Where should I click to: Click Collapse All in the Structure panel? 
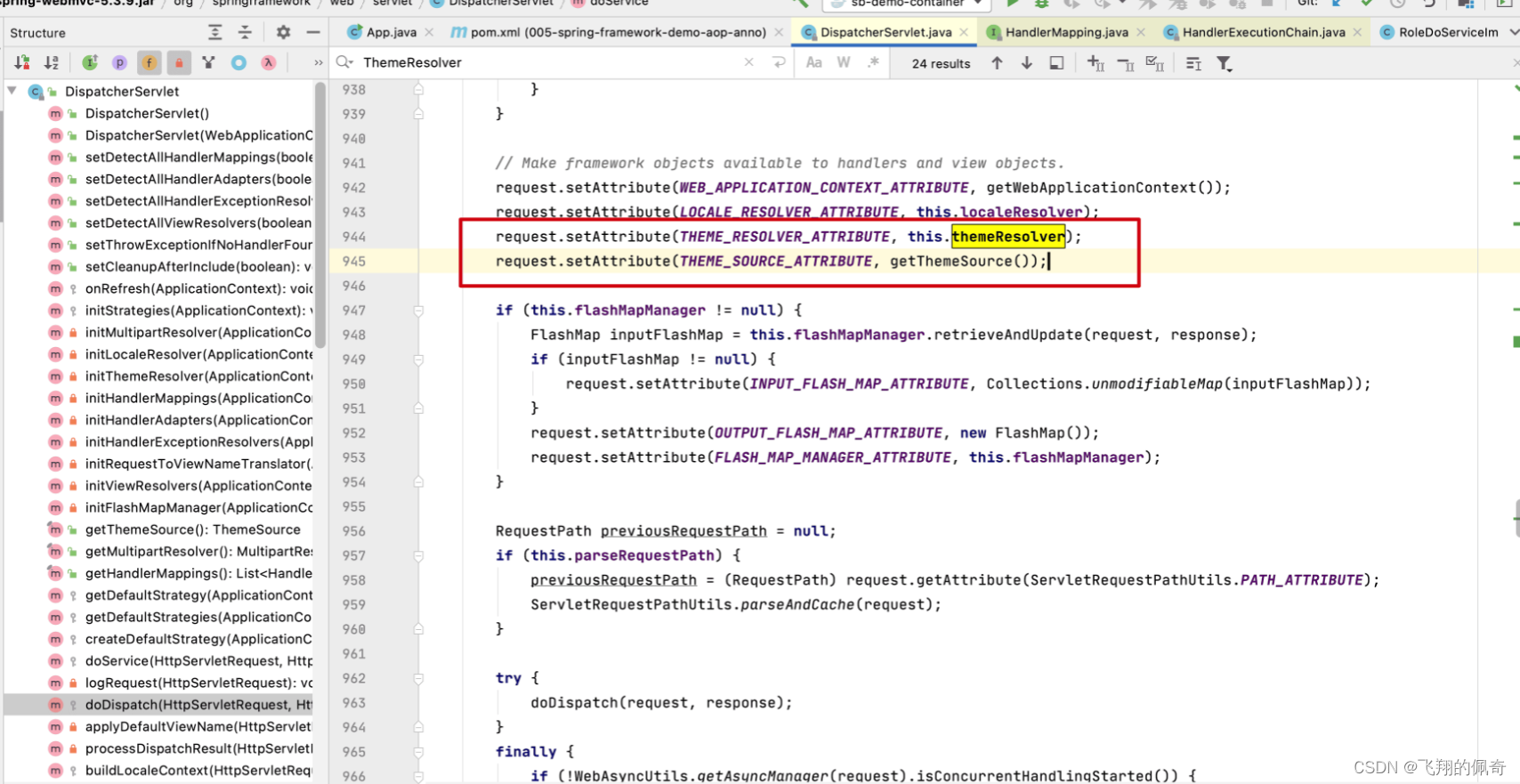tap(245, 33)
